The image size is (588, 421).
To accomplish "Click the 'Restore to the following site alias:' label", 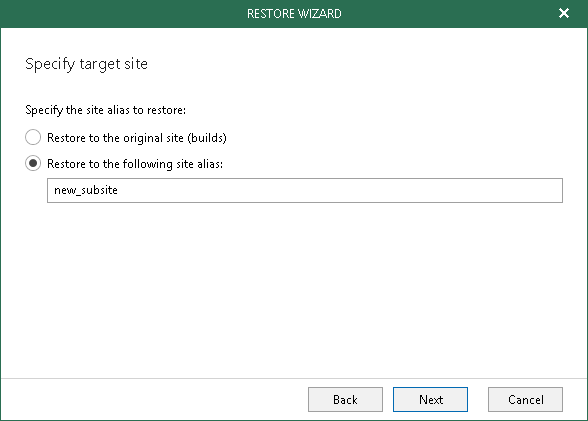I will [135, 164].
